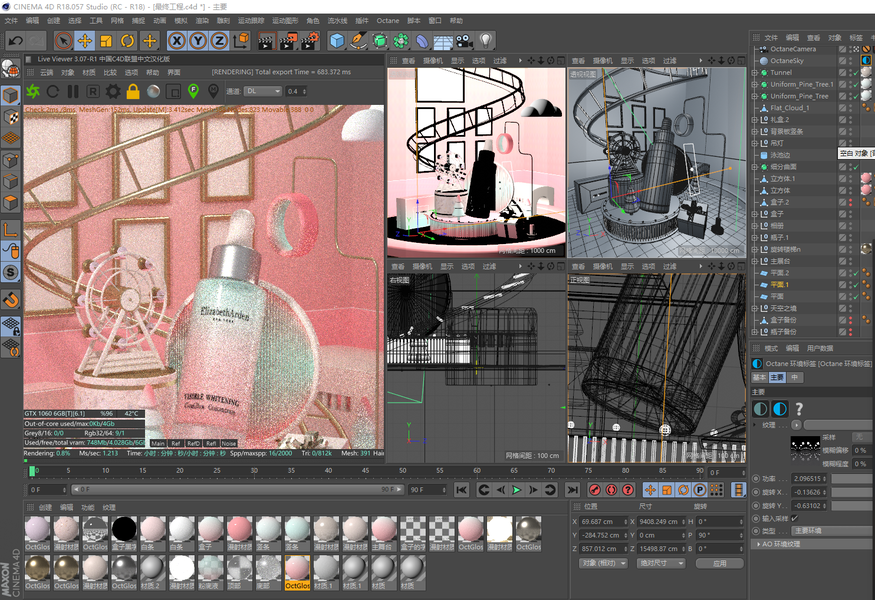875x600 pixels.
Task: Toggle the yellow lock resolution icon
Action: coord(133,91)
